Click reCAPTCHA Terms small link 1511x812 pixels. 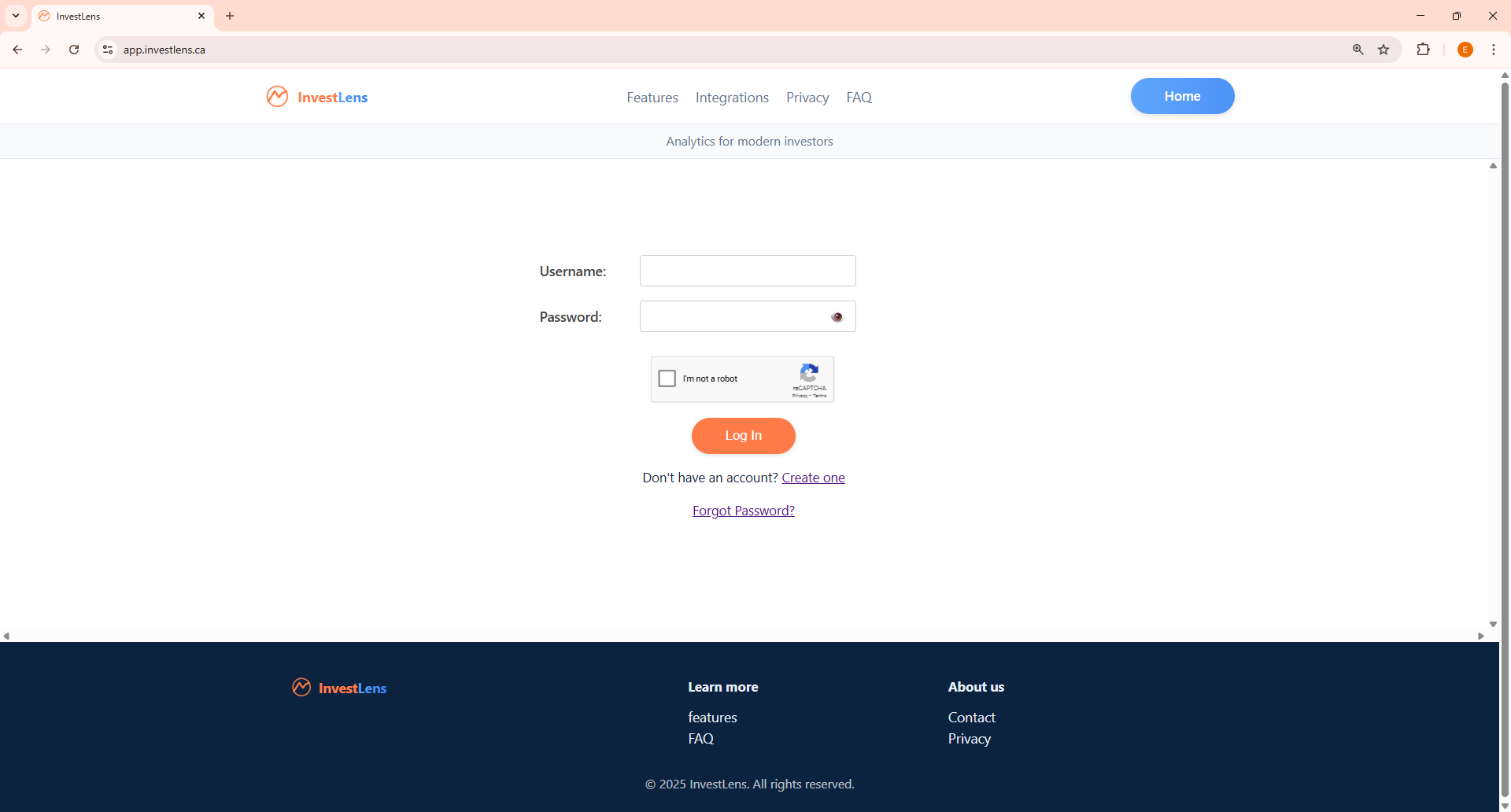pyautogui.click(x=819, y=396)
